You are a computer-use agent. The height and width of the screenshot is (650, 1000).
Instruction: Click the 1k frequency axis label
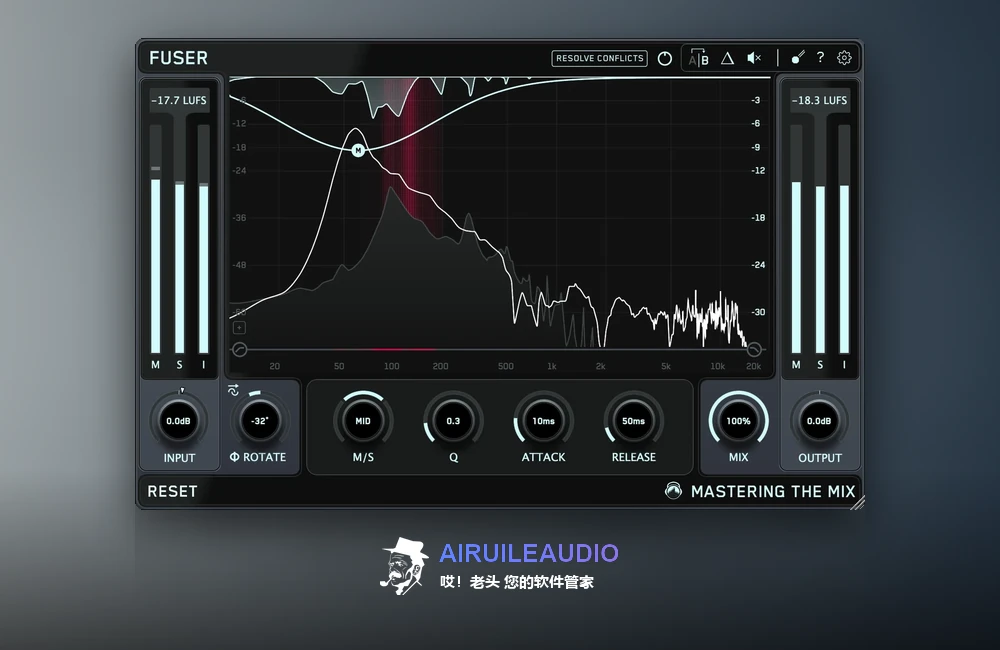pos(552,366)
